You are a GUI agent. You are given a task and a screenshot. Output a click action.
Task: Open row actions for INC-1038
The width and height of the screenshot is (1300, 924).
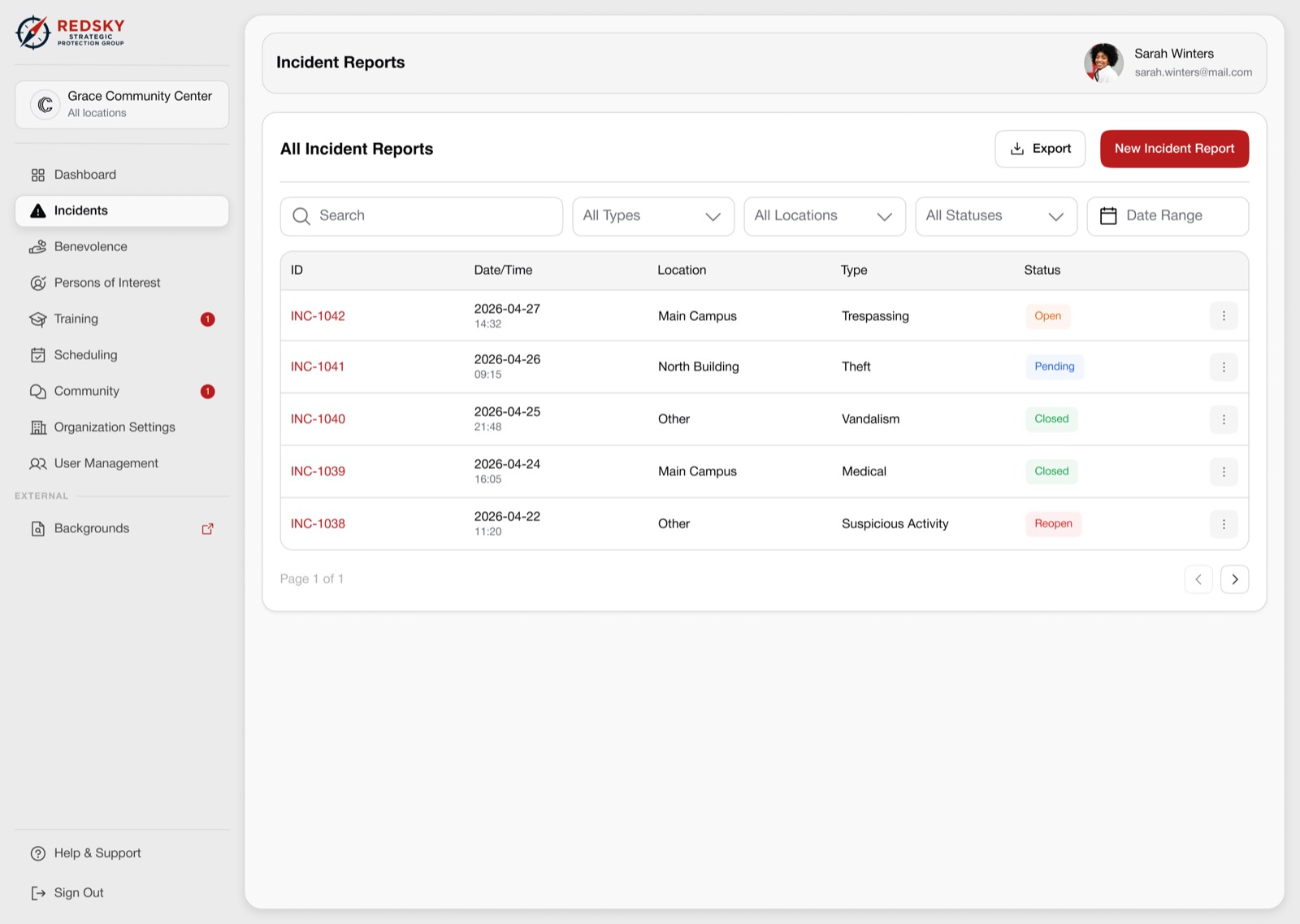(x=1224, y=524)
